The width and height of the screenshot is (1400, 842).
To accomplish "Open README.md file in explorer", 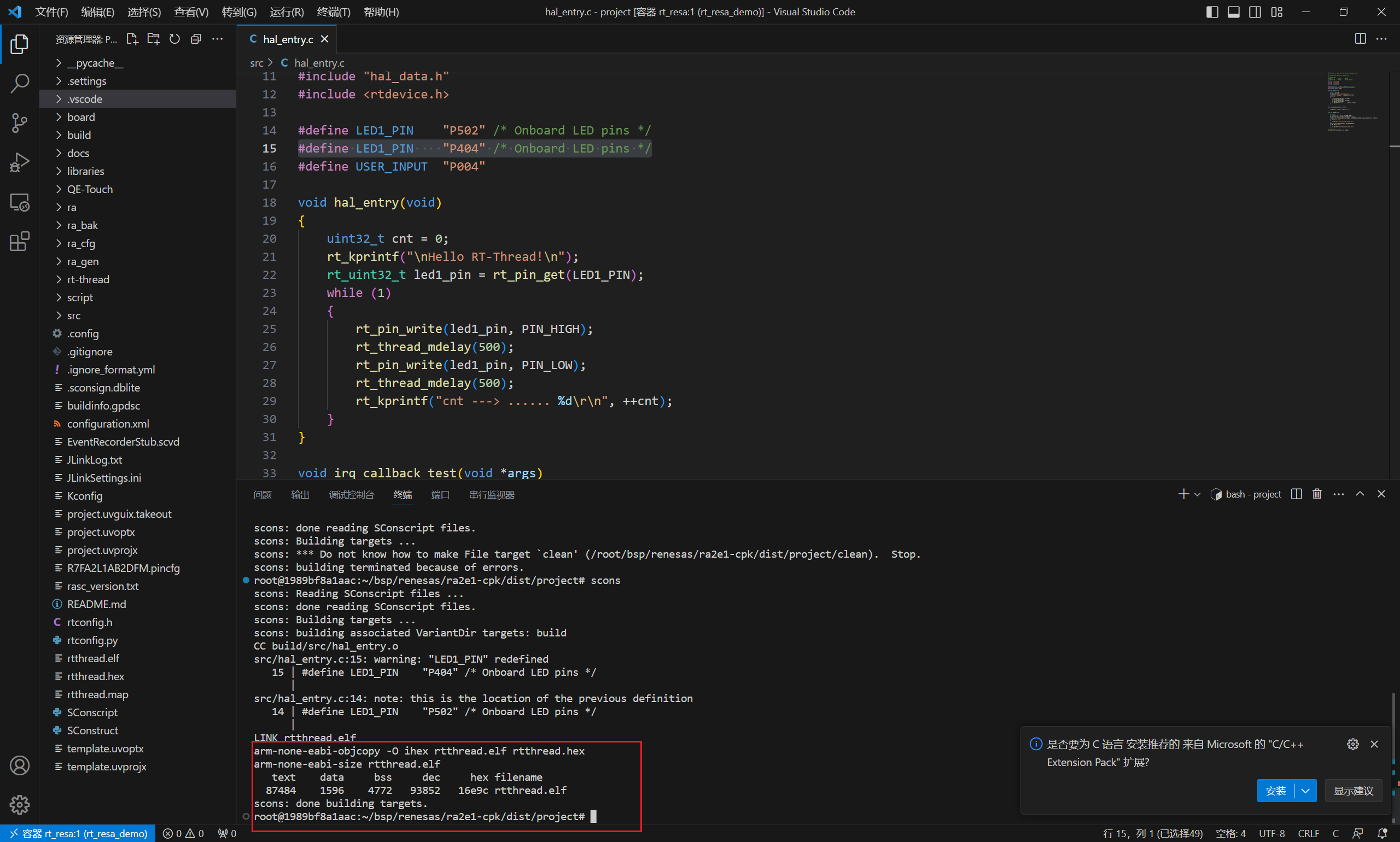I will click(x=138, y=604).
